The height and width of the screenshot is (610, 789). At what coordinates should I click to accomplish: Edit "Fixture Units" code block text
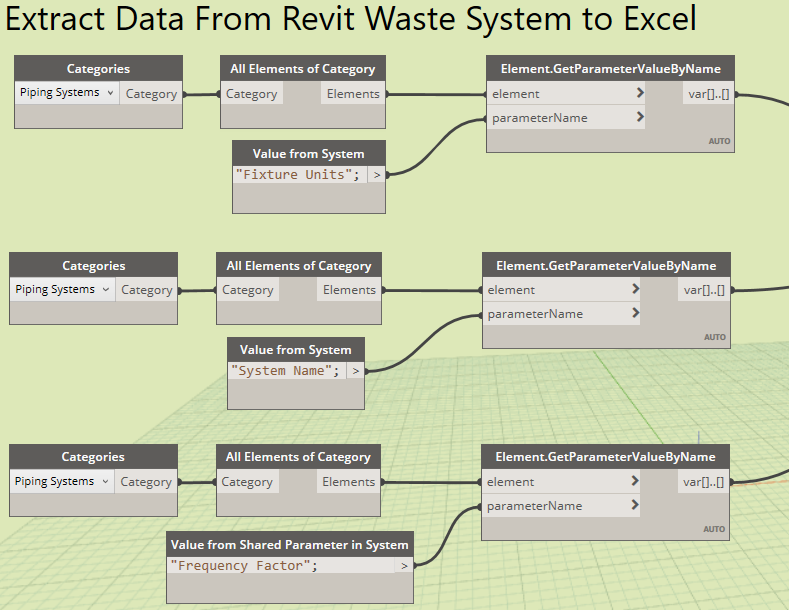pos(298,175)
